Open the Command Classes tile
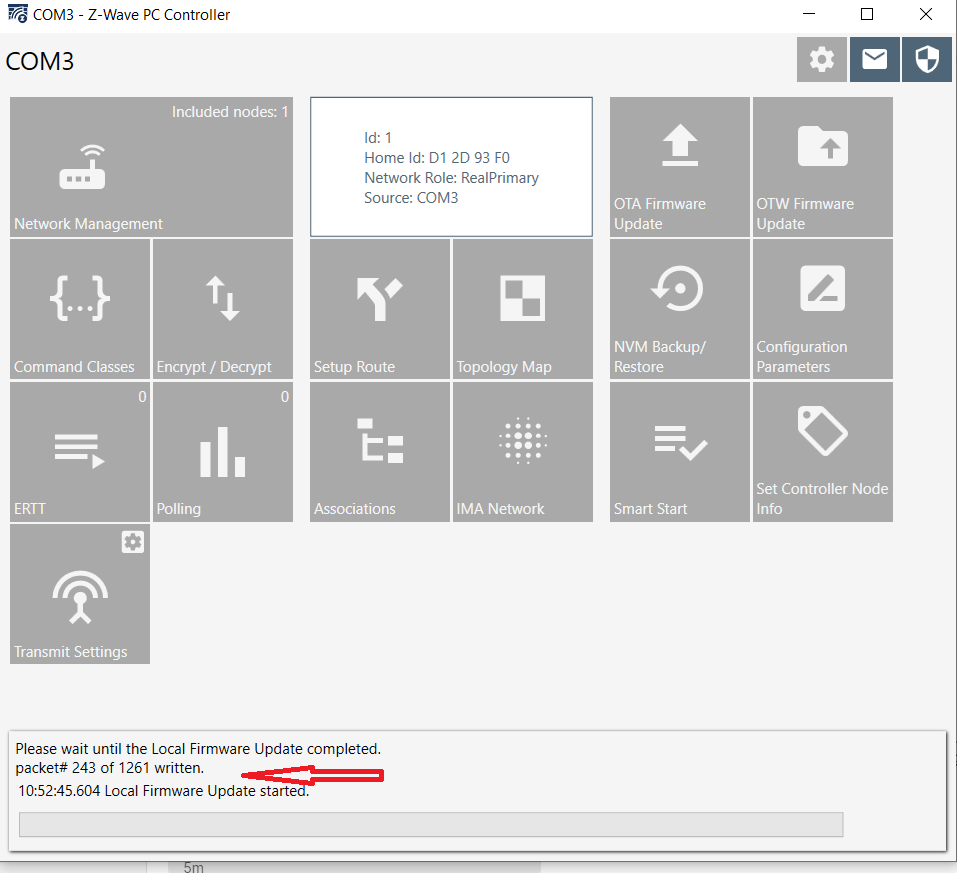 tap(80, 309)
